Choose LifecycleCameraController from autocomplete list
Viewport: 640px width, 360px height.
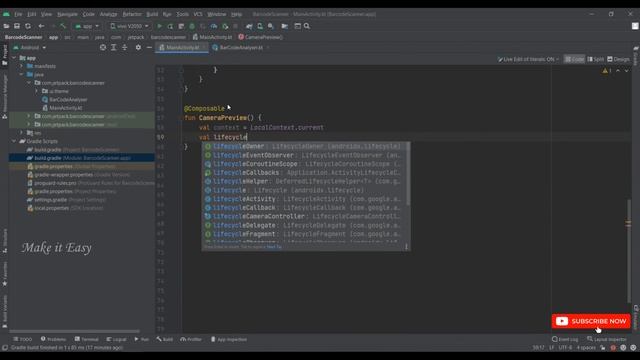pyautogui.click(x=304, y=216)
